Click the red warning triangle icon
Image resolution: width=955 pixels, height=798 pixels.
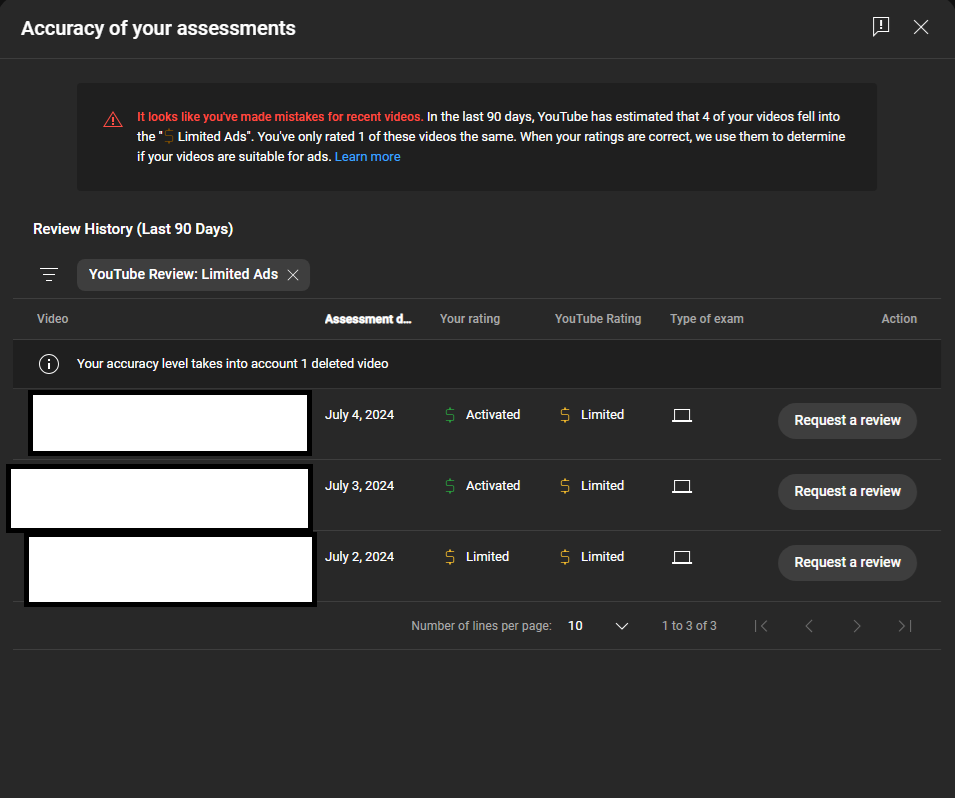coord(113,119)
